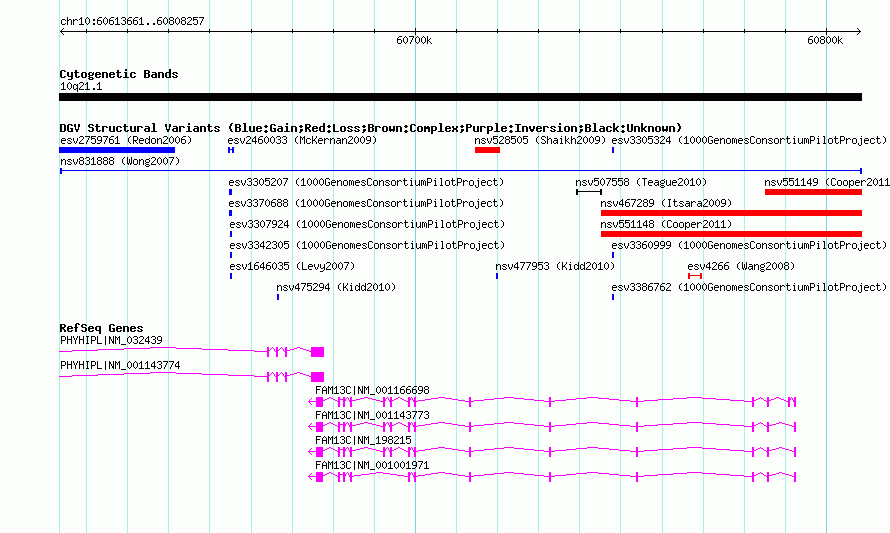Click the nsv528505 (Shaikh2009) label

coord(540,140)
